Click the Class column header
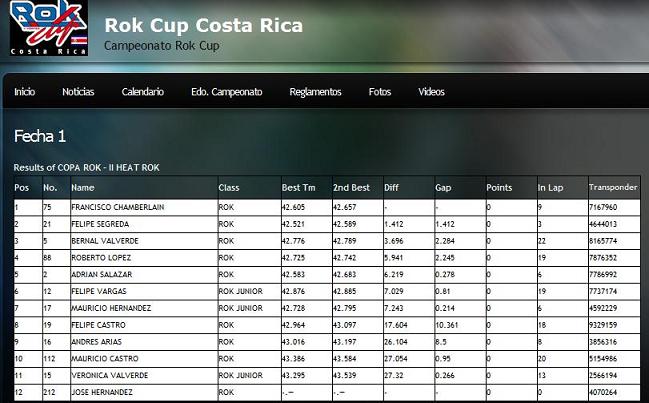Viewport: 649px width, 403px height. click(x=229, y=187)
